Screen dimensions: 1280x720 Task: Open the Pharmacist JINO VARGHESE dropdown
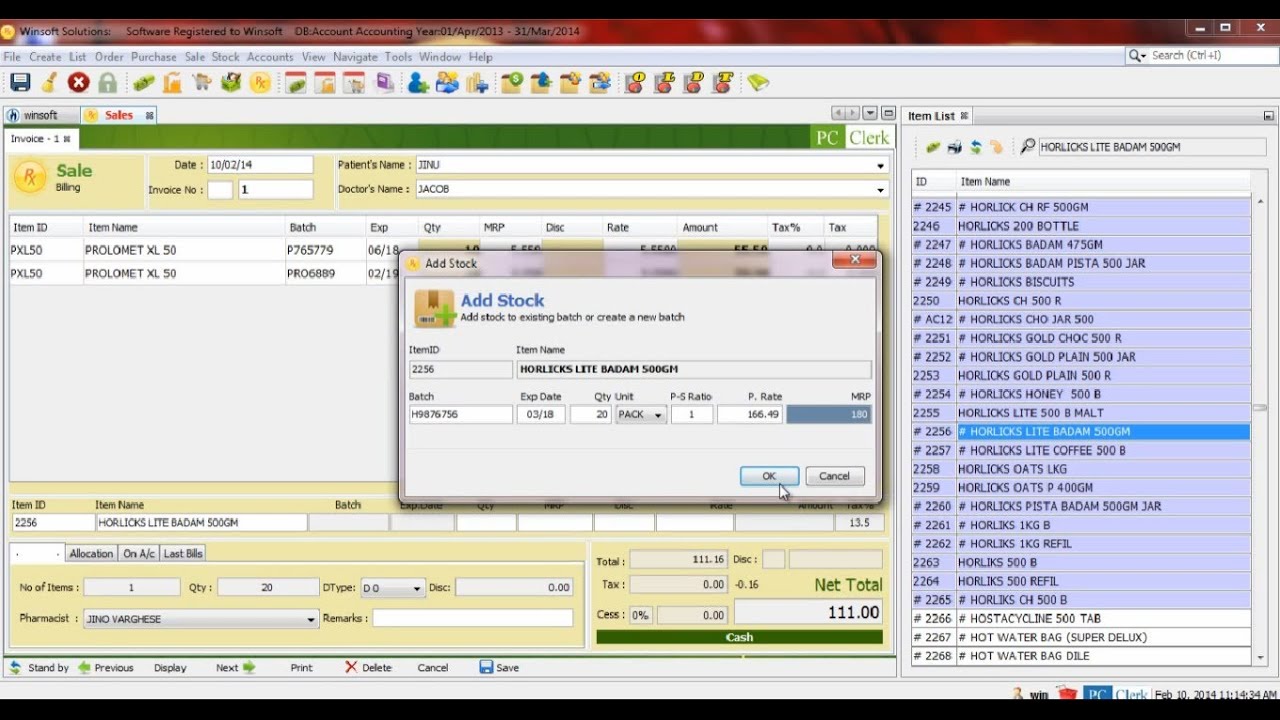tap(310, 619)
